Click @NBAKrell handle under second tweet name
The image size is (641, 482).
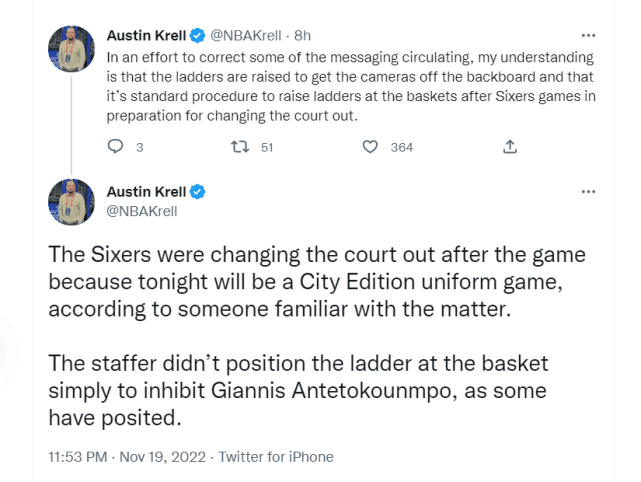142,211
